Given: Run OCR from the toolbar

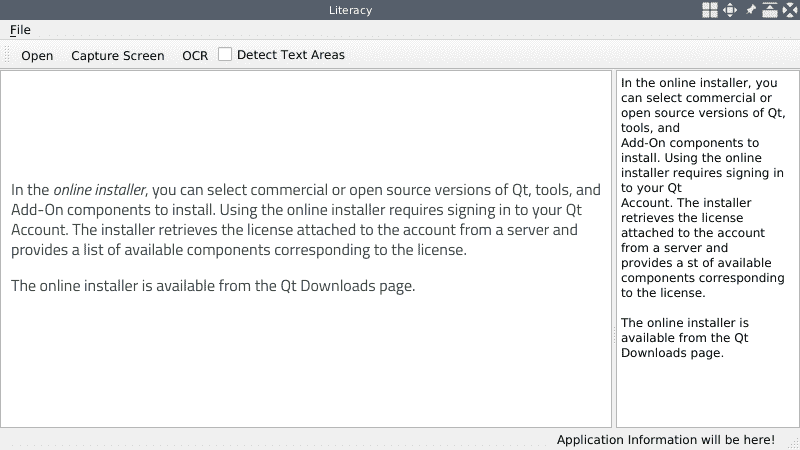Looking at the screenshot, I should tap(195, 55).
